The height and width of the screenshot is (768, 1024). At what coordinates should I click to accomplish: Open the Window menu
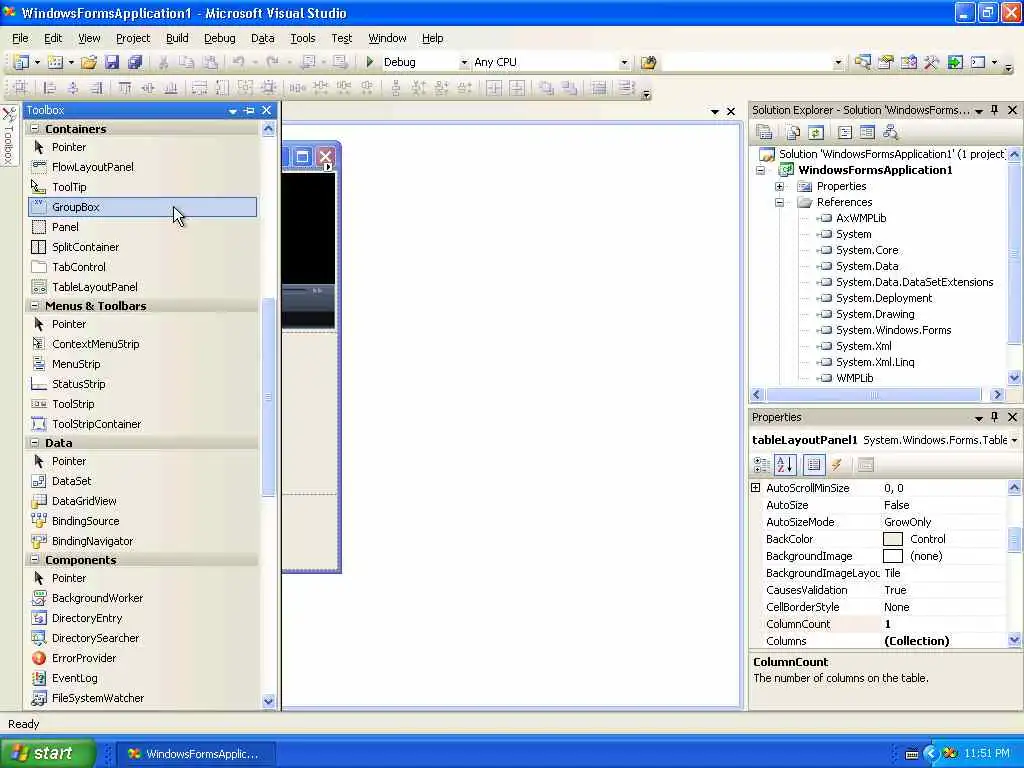[x=387, y=39]
